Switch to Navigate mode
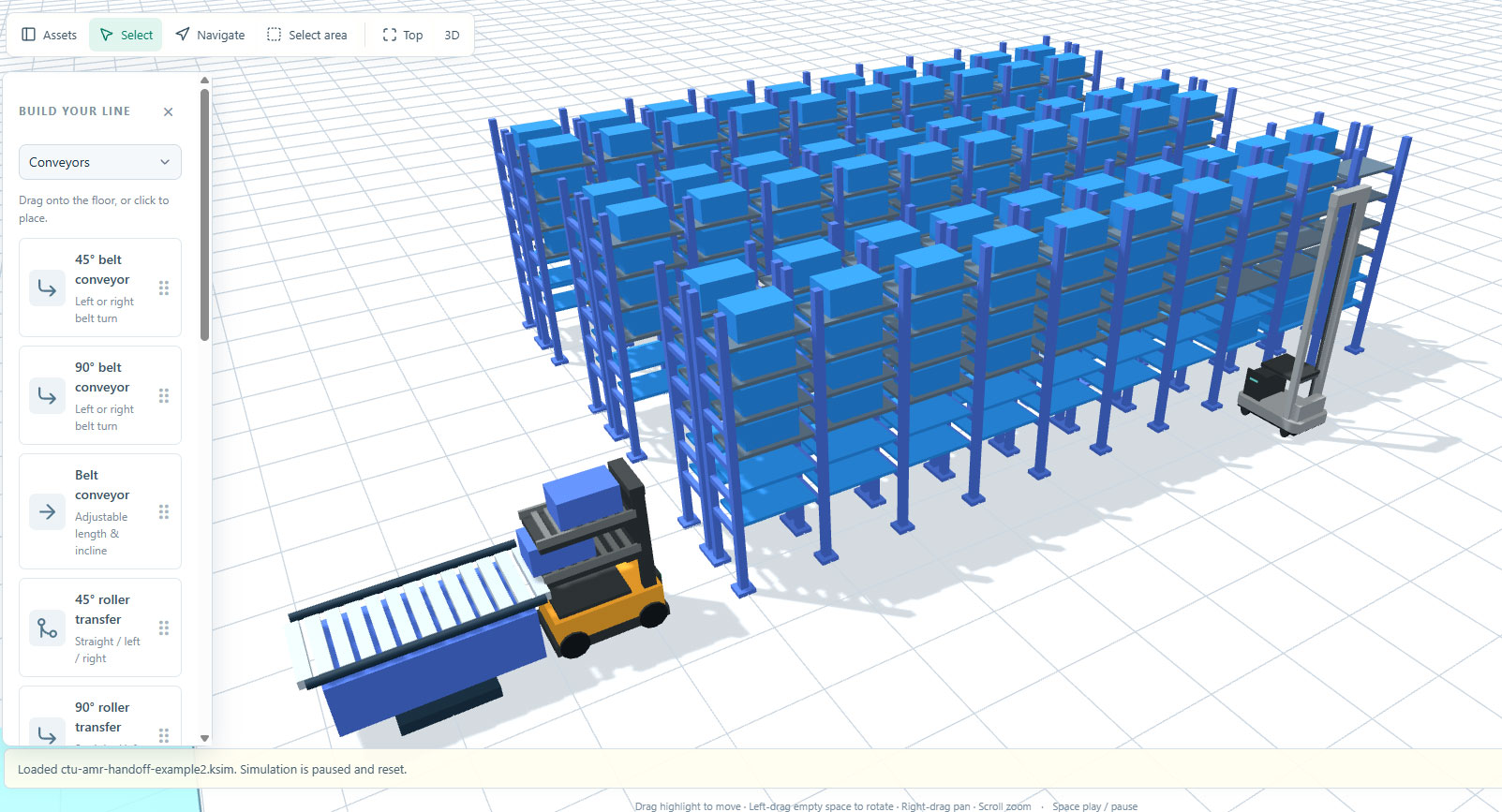Viewport: 1502px width, 812px height. click(210, 35)
